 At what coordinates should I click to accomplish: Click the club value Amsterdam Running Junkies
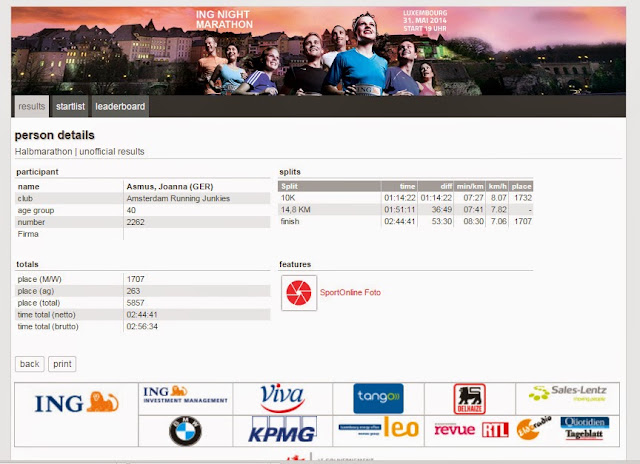(178, 198)
